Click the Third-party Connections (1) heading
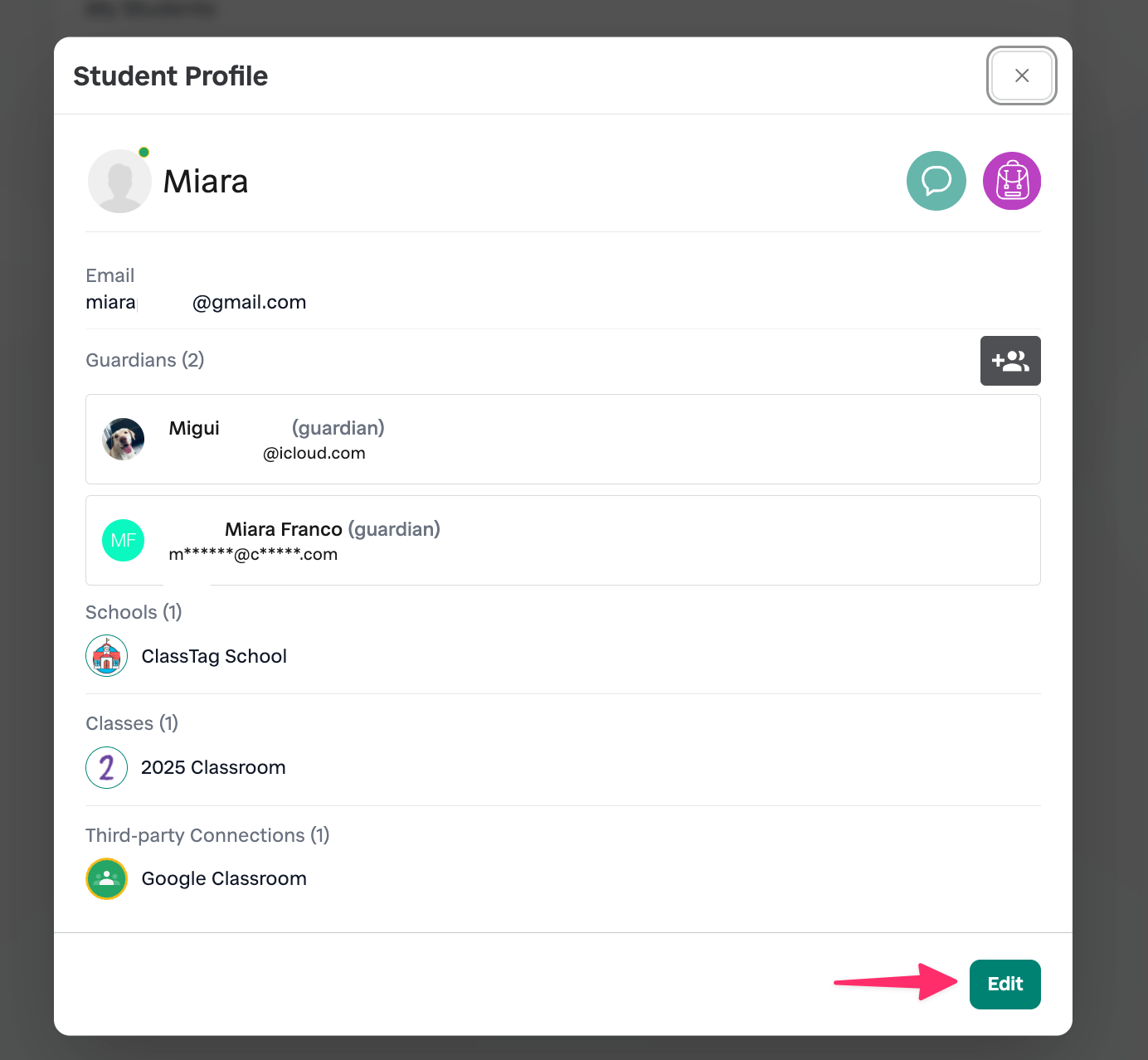The width and height of the screenshot is (1148, 1060). pos(207,835)
